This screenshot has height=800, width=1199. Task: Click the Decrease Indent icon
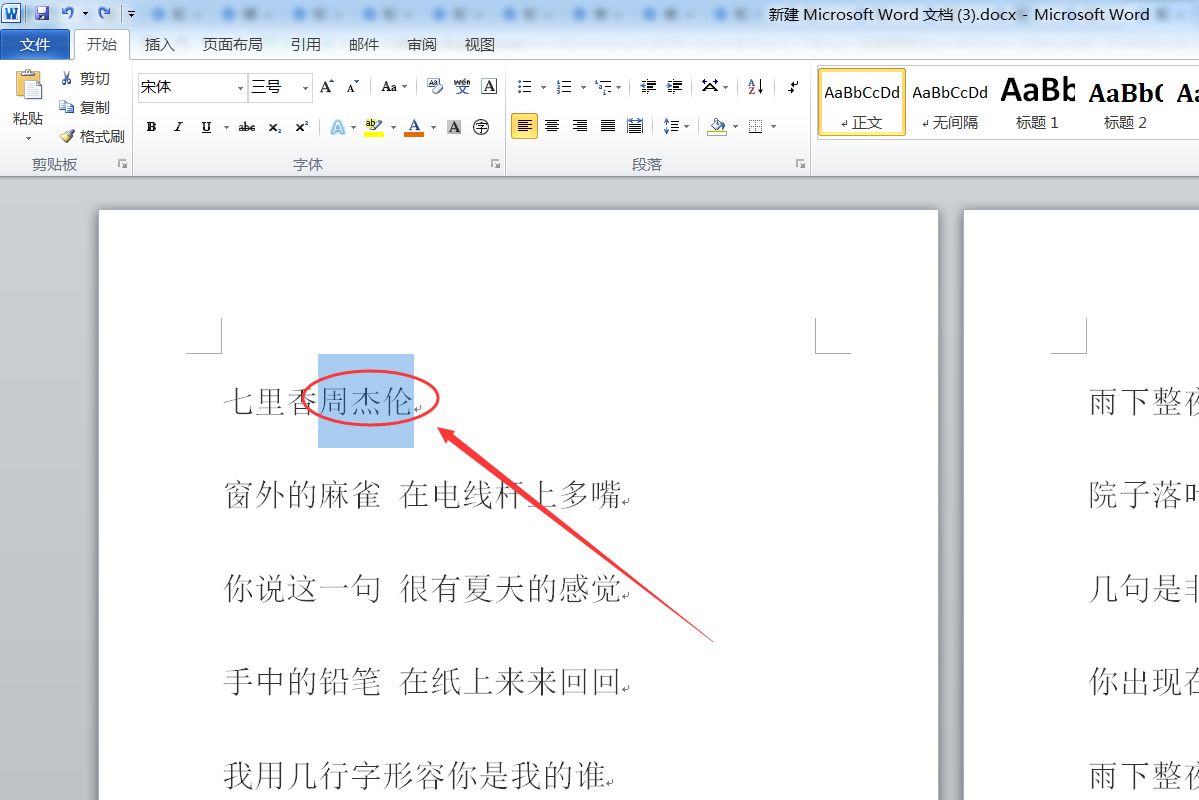click(x=648, y=86)
